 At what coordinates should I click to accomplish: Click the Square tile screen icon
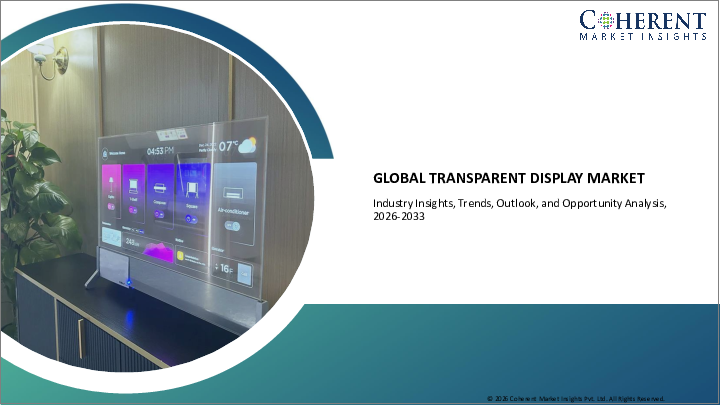click(192, 185)
